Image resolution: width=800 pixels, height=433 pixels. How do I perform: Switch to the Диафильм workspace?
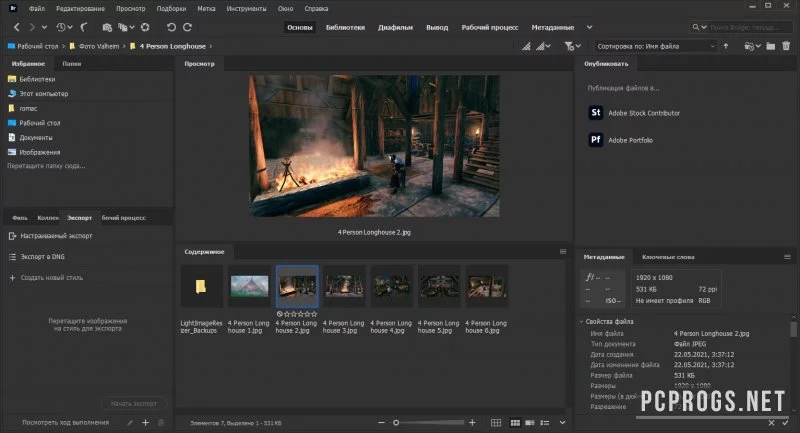395,28
